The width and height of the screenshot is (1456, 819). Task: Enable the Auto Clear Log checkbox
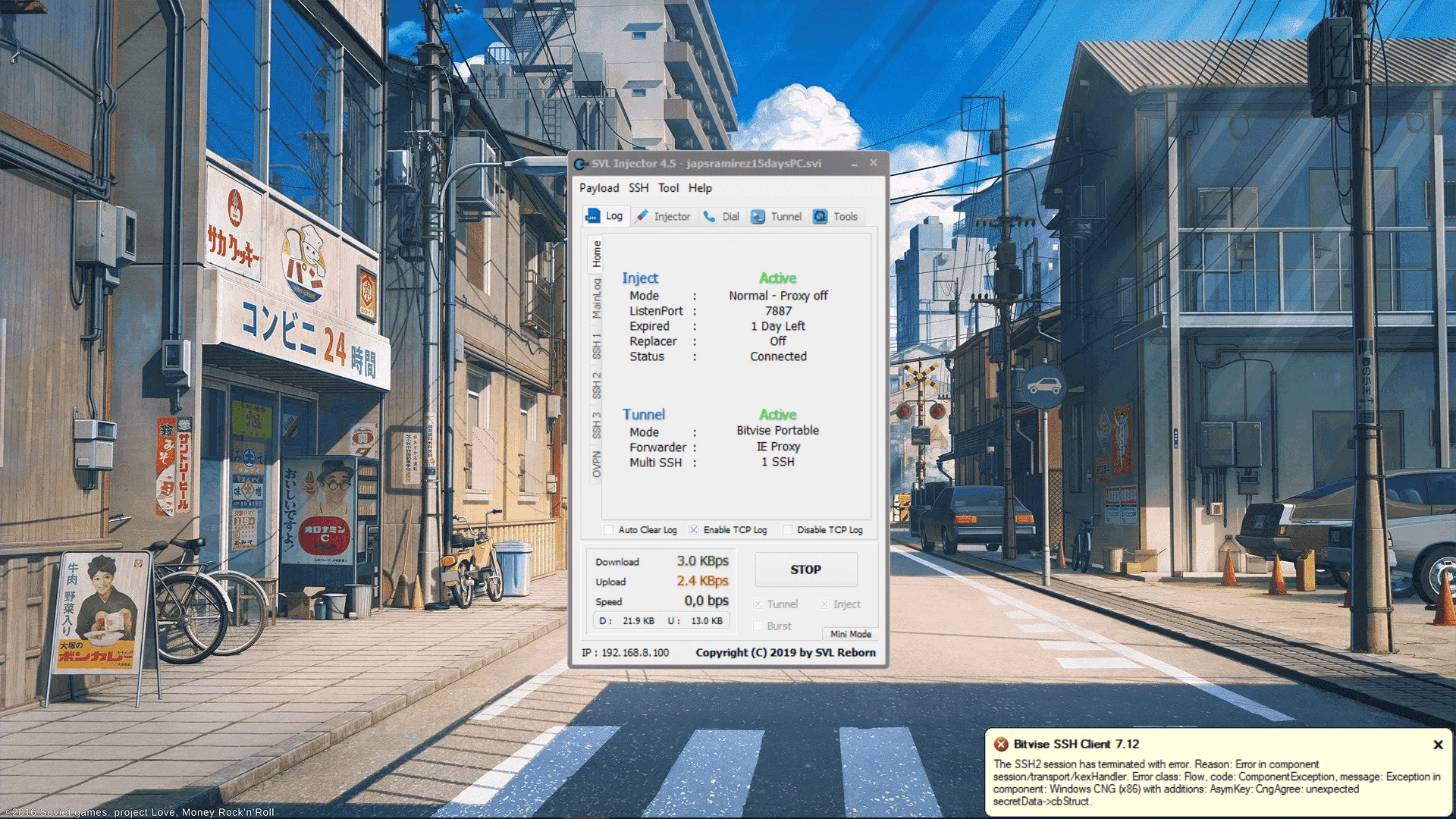(609, 530)
